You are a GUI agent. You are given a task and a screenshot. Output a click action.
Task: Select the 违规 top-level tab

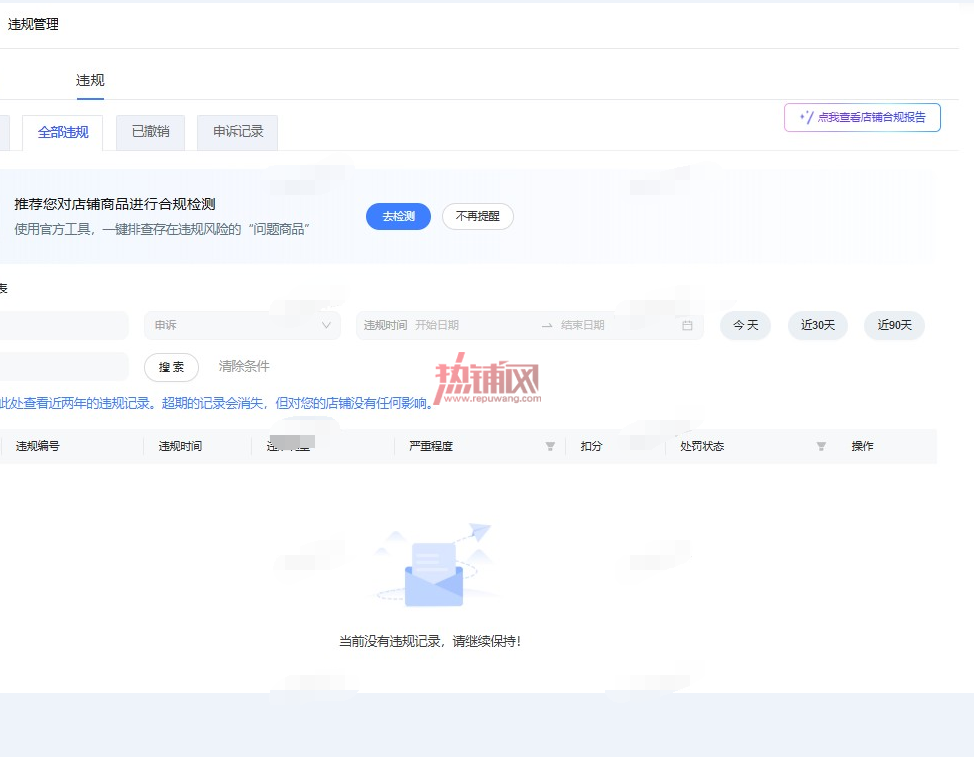pos(90,81)
